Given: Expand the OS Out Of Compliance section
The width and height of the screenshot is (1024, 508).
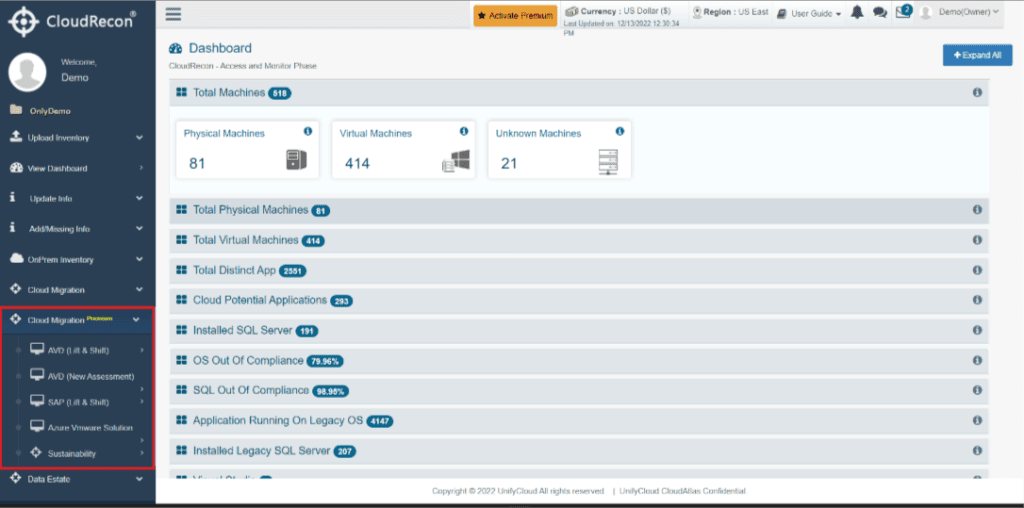Looking at the screenshot, I should [579, 360].
